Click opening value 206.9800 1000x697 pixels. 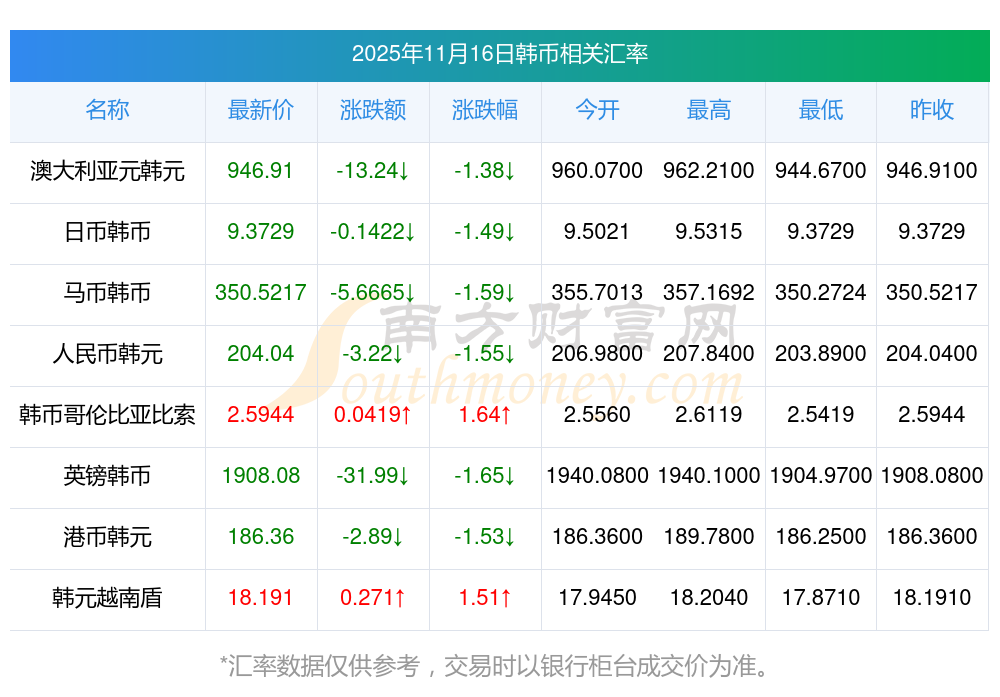click(597, 353)
